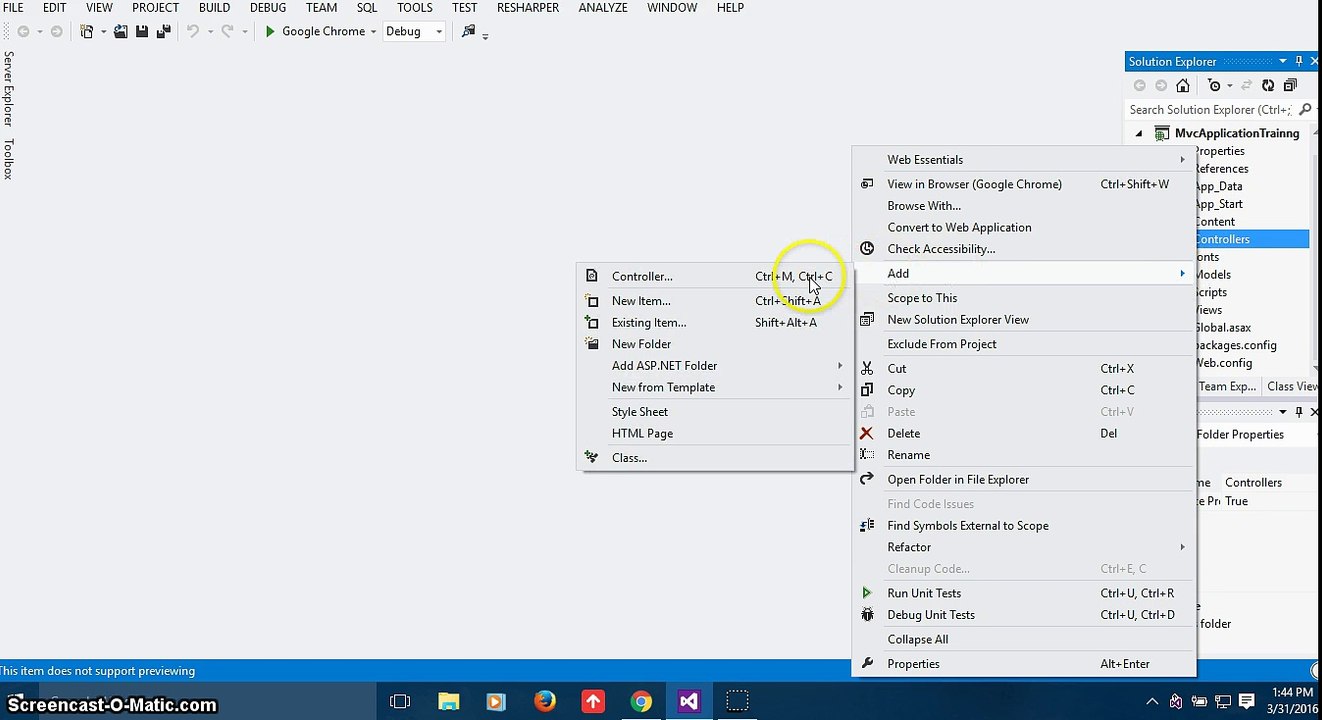1322x720 pixels.
Task: Select Debug Unit Tests in the context menu
Action: pos(1024,615)
